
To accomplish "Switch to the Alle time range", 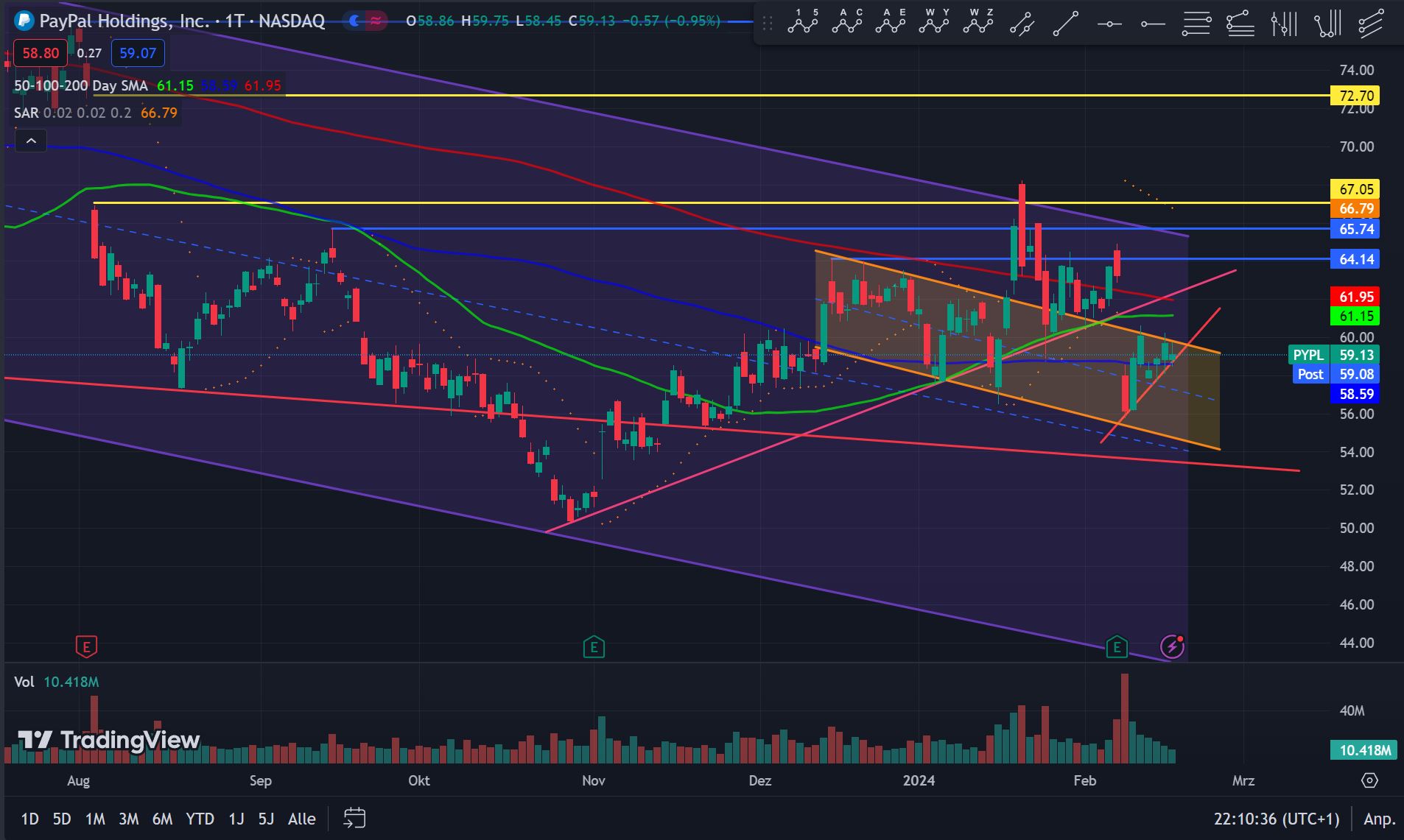I will 301,819.
